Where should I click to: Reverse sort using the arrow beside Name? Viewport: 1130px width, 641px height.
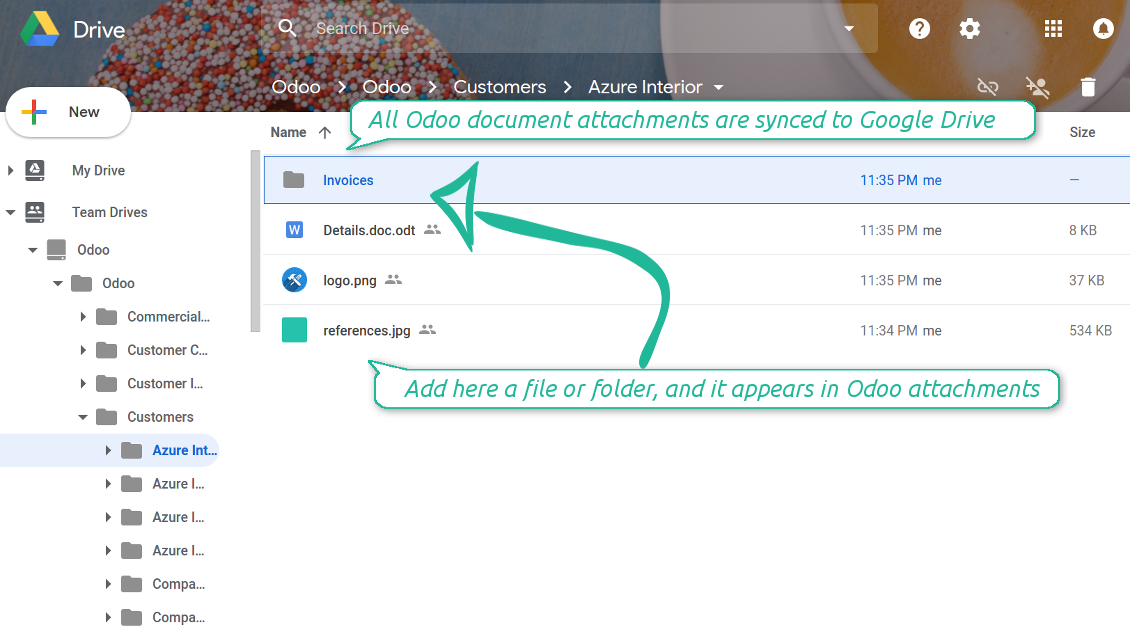[x=325, y=133]
